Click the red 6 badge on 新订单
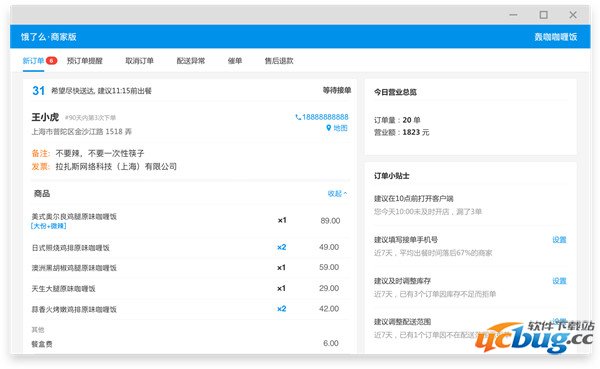The height and width of the screenshot is (369, 600). [x=52, y=60]
